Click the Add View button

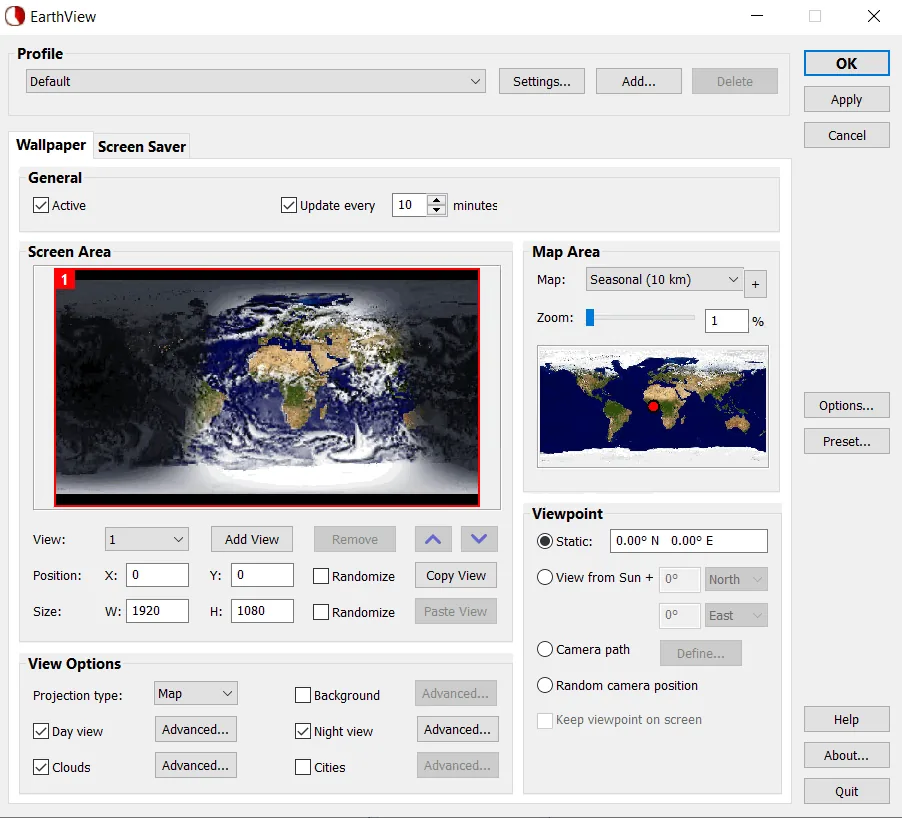coord(252,539)
